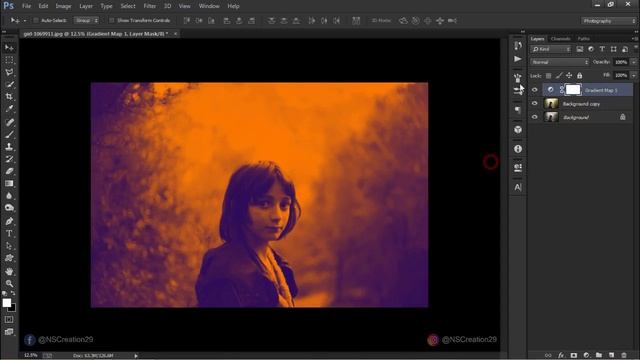Filter layers by adjustment type icon
This screenshot has width=640, height=360.
591,49
